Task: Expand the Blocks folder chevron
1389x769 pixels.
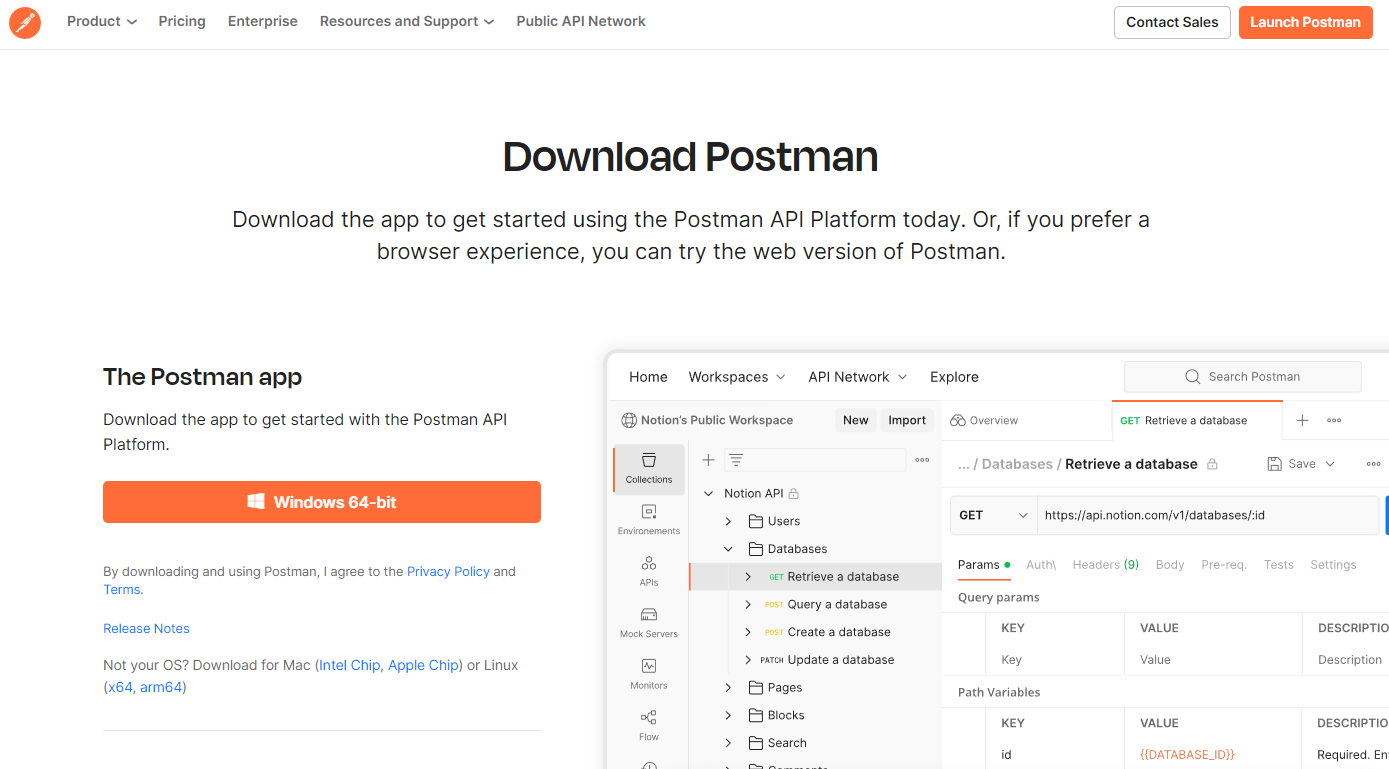Action: (729, 715)
